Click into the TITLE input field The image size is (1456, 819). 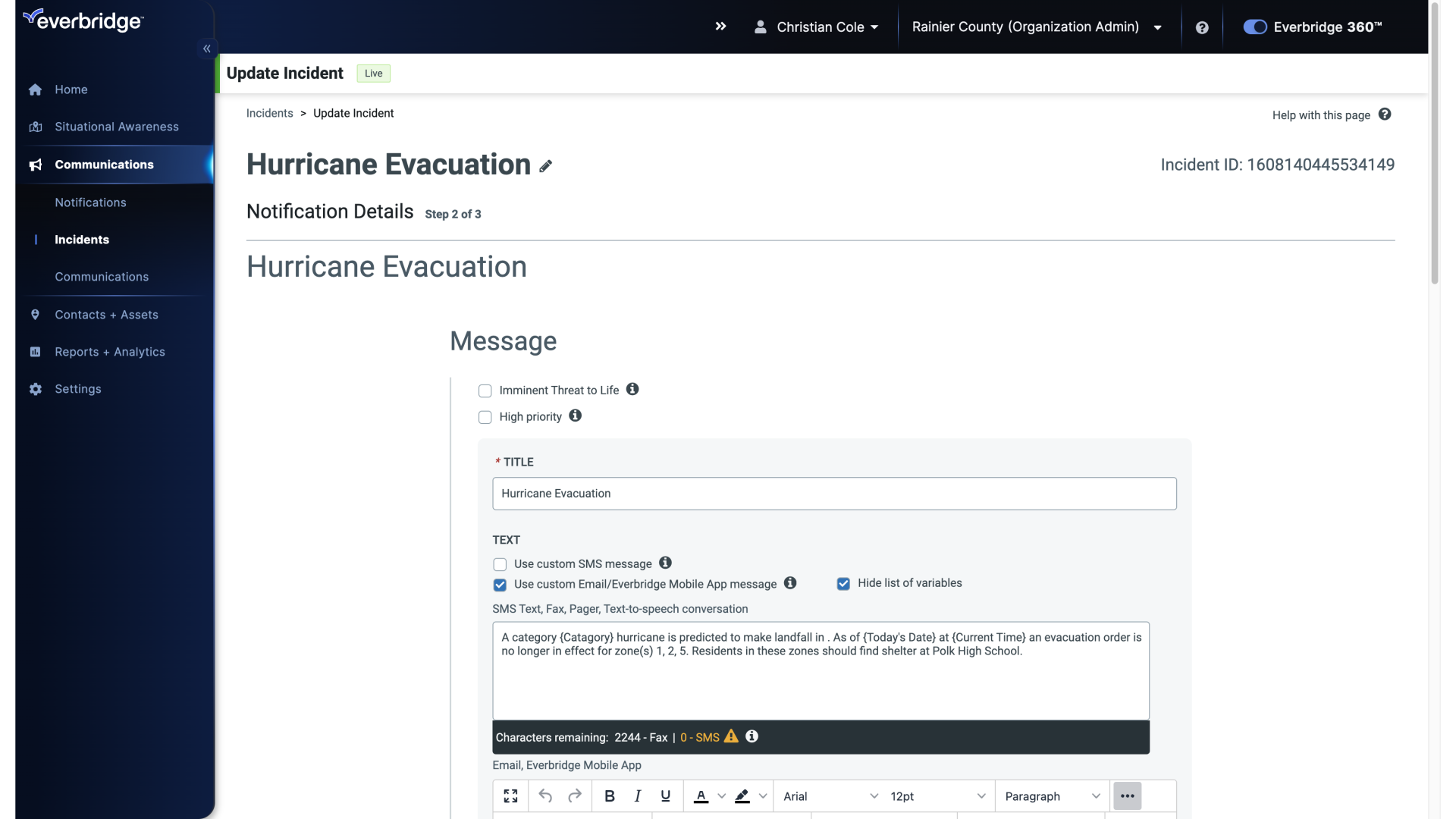(x=834, y=494)
